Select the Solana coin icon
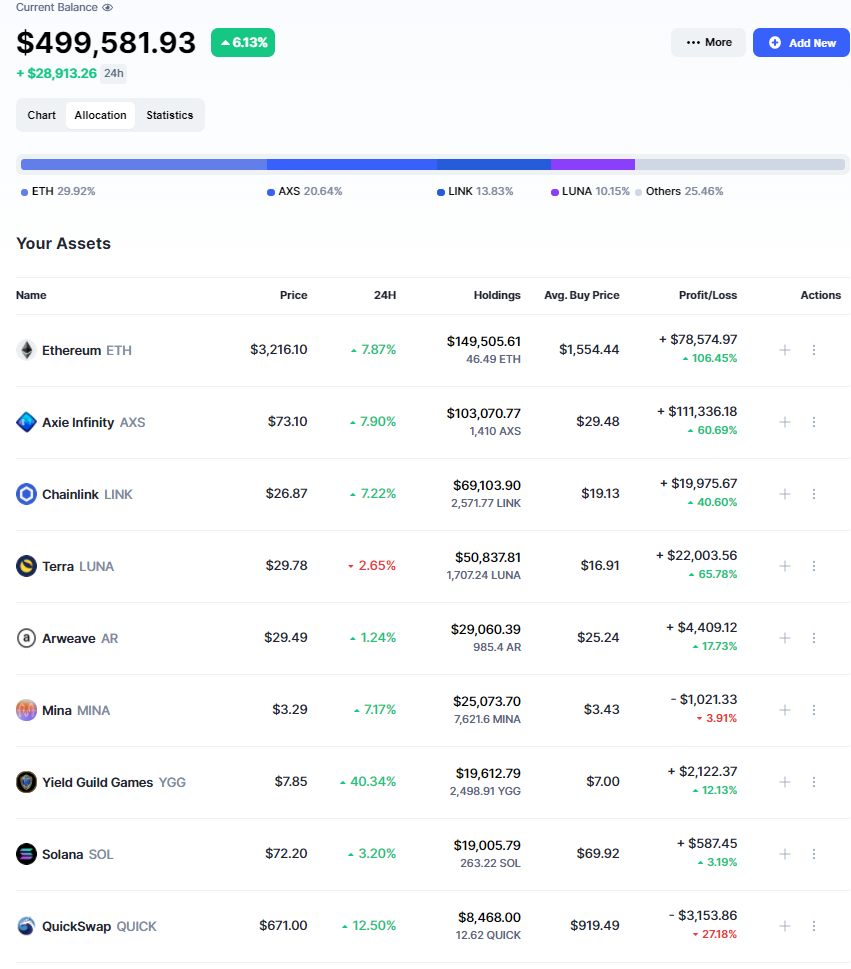Viewport: 851px width, 969px height. [26, 854]
